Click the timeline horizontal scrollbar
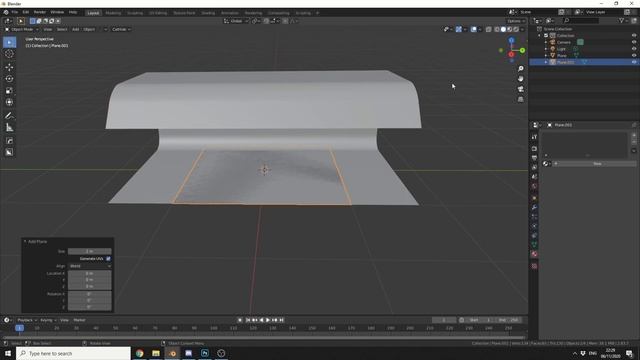The image size is (640, 360). tap(264, 338)
